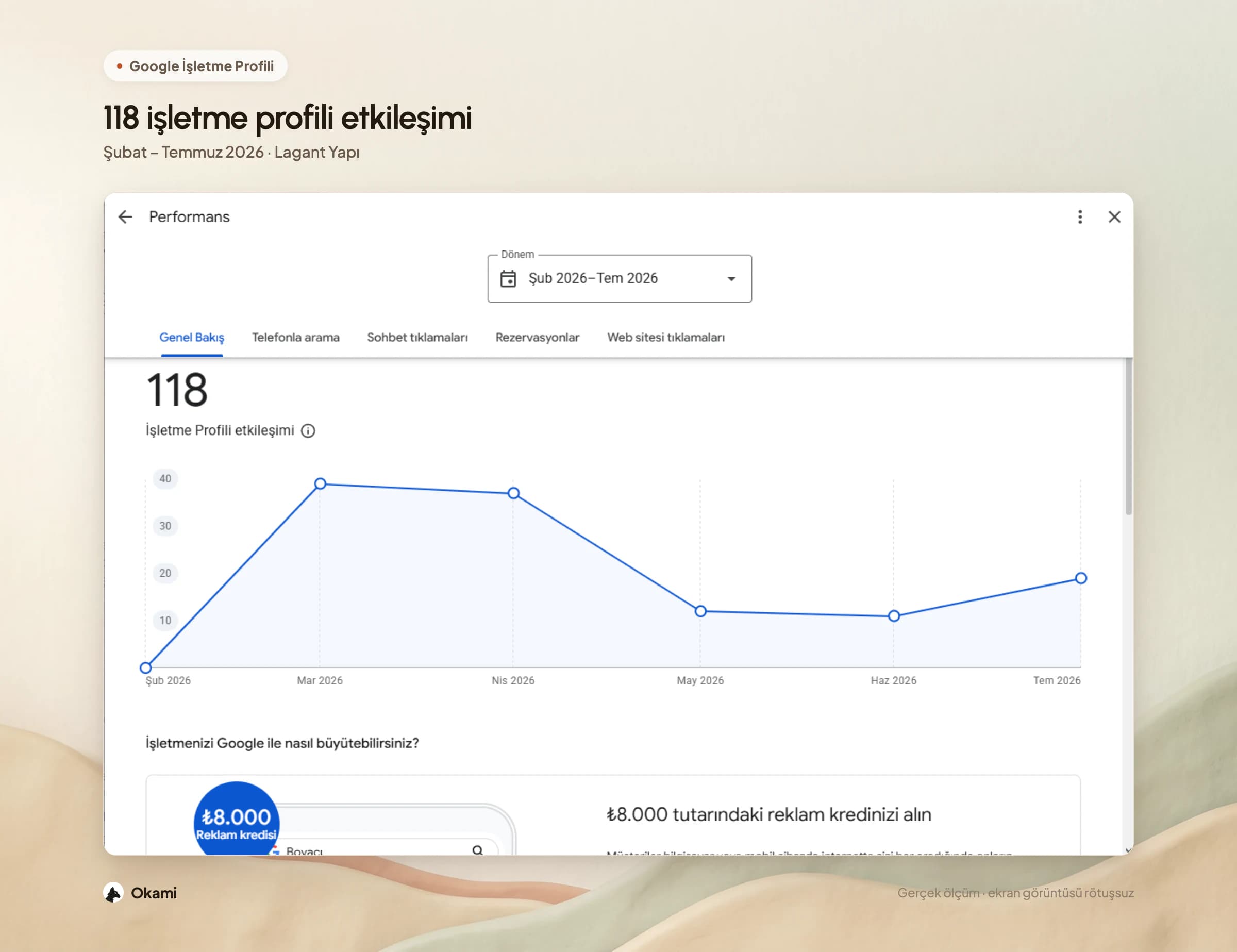Click the calendar icon in Dönem field
Image resolution: width=1237 pixels, height=952 pixels.
tap(508, 279)
